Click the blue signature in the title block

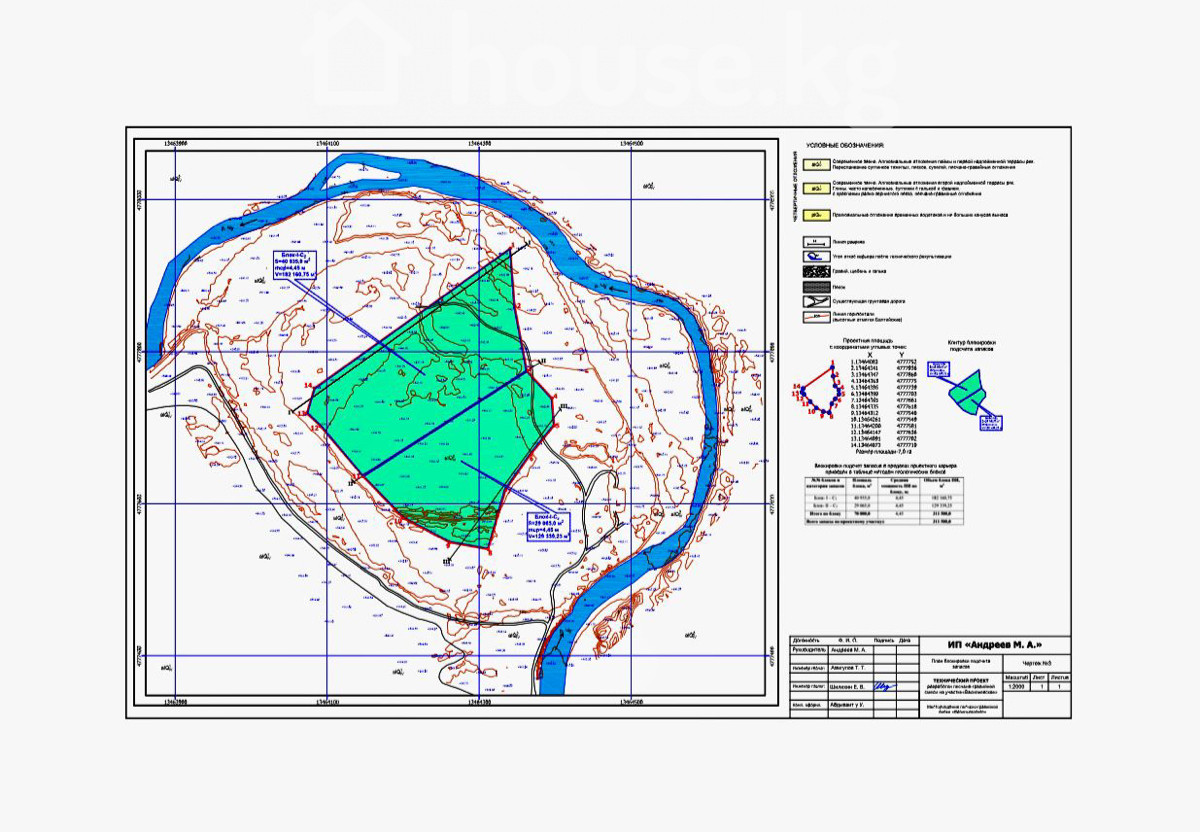(882, 687)
